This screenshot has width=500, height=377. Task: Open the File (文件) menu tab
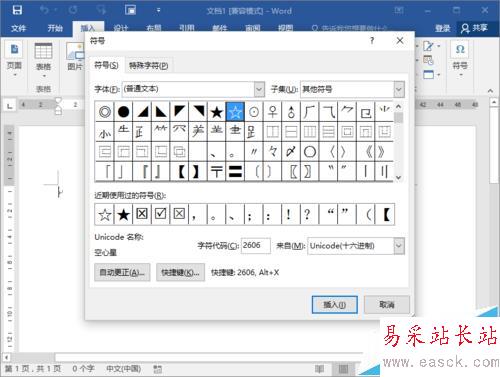(x=18, y=28)
